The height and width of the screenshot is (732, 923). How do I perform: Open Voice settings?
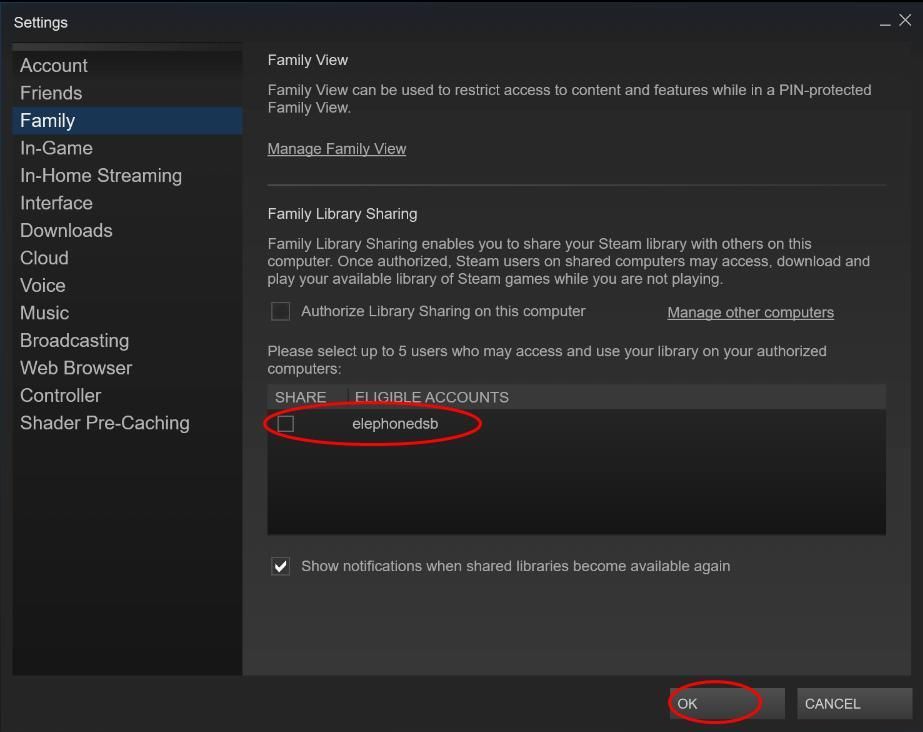pyautogui.click(x=43, y=286)
